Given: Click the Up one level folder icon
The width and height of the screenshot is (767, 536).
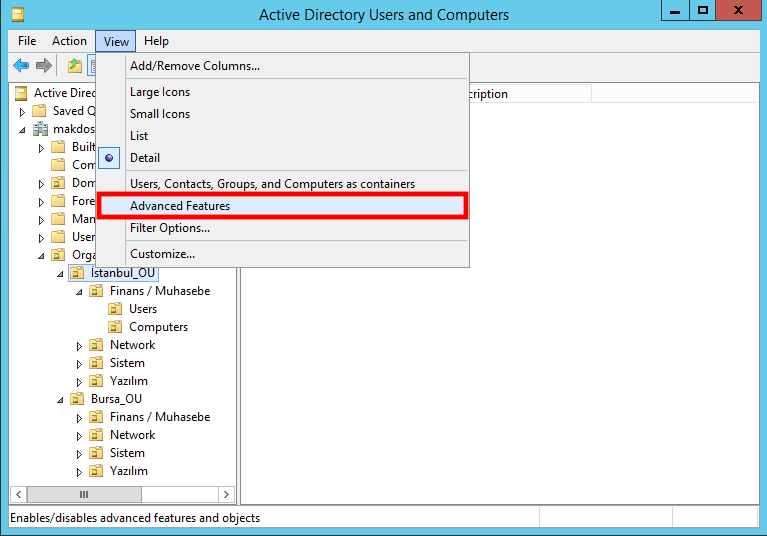Looking at the screenshot, I should tap(74, 65).
